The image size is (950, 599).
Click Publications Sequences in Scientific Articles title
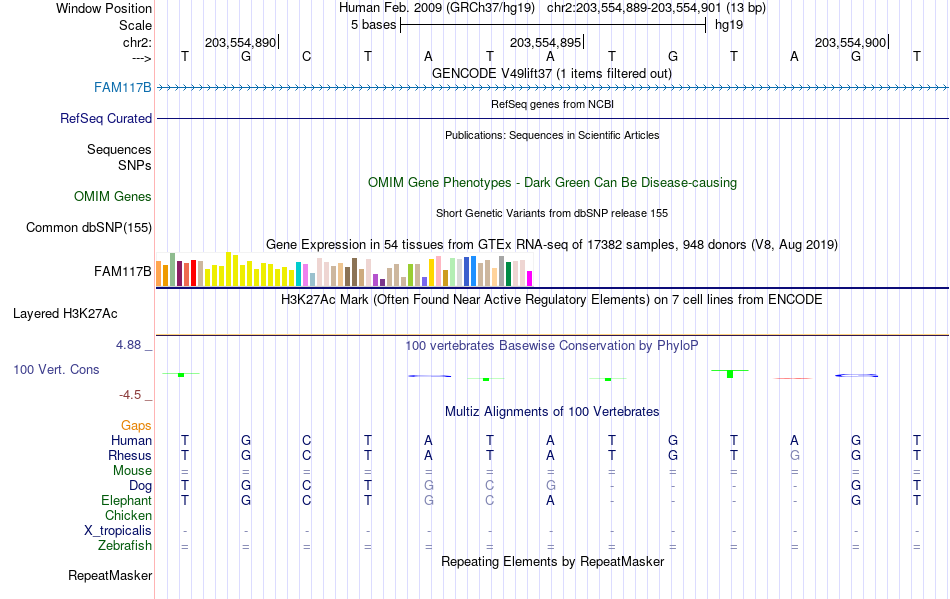[x=552, y=135]
